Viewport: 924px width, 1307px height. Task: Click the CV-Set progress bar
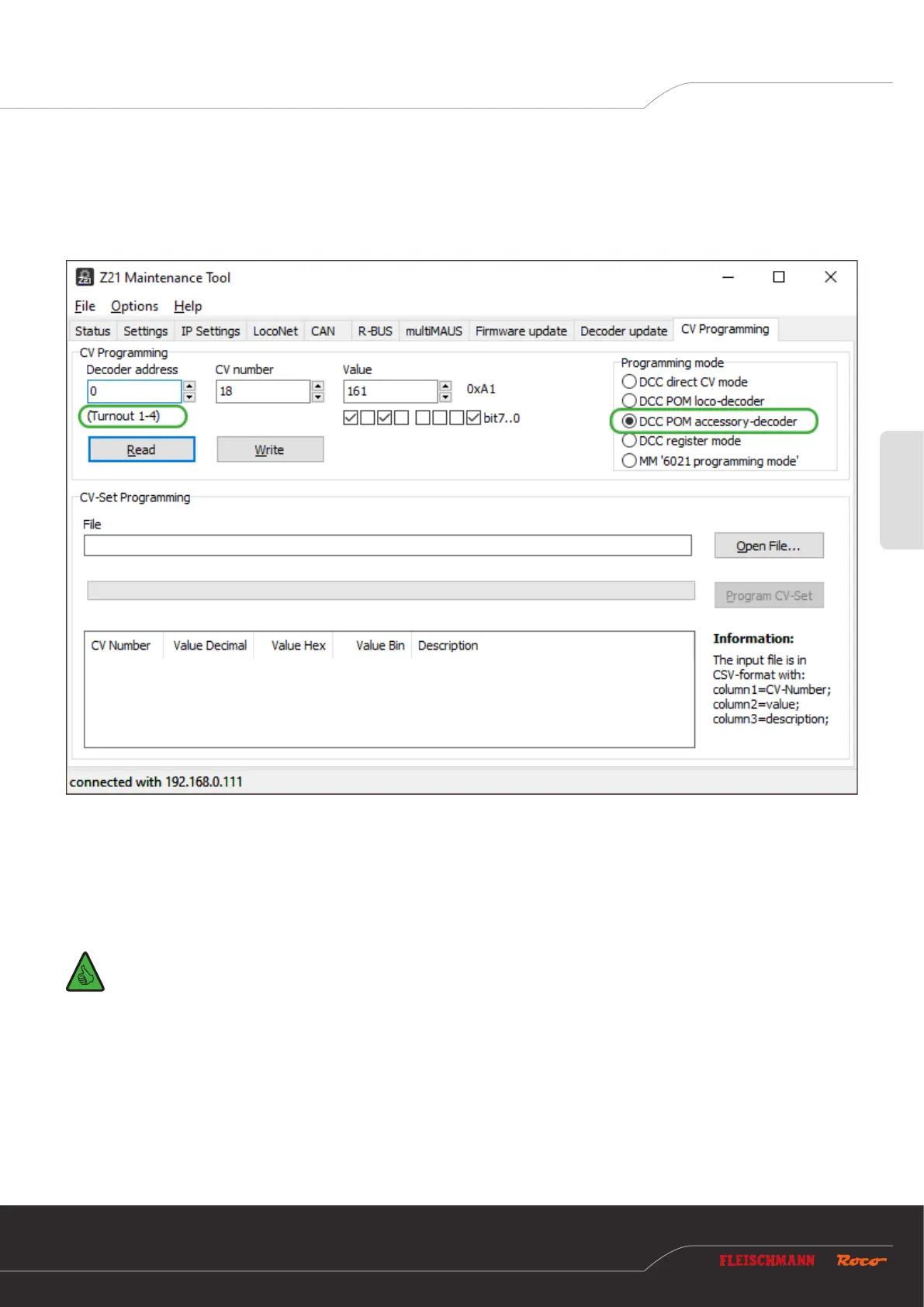(391, 591)
